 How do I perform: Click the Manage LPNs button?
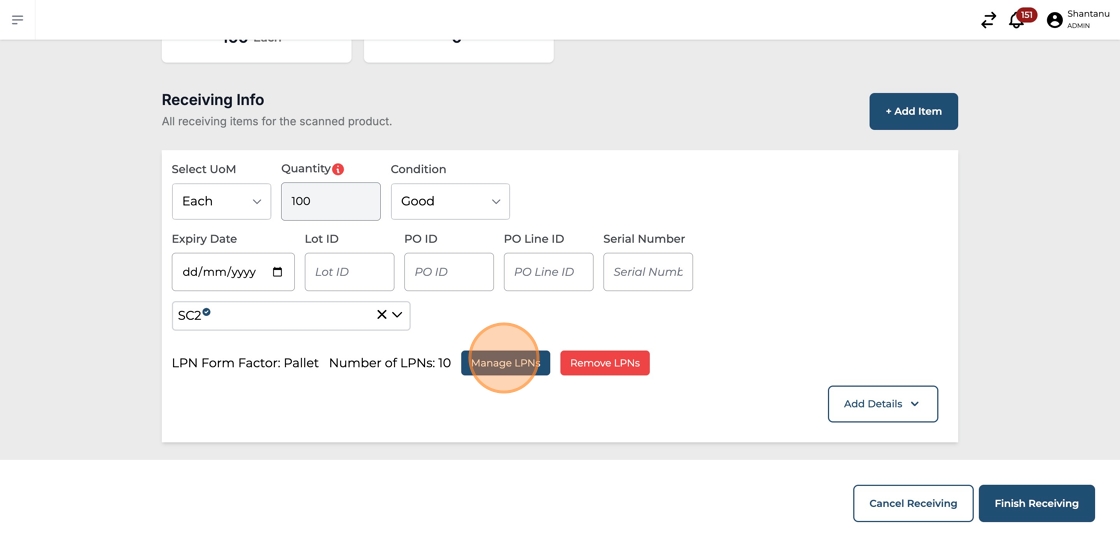pyautogui.click(x=505, y=363)
